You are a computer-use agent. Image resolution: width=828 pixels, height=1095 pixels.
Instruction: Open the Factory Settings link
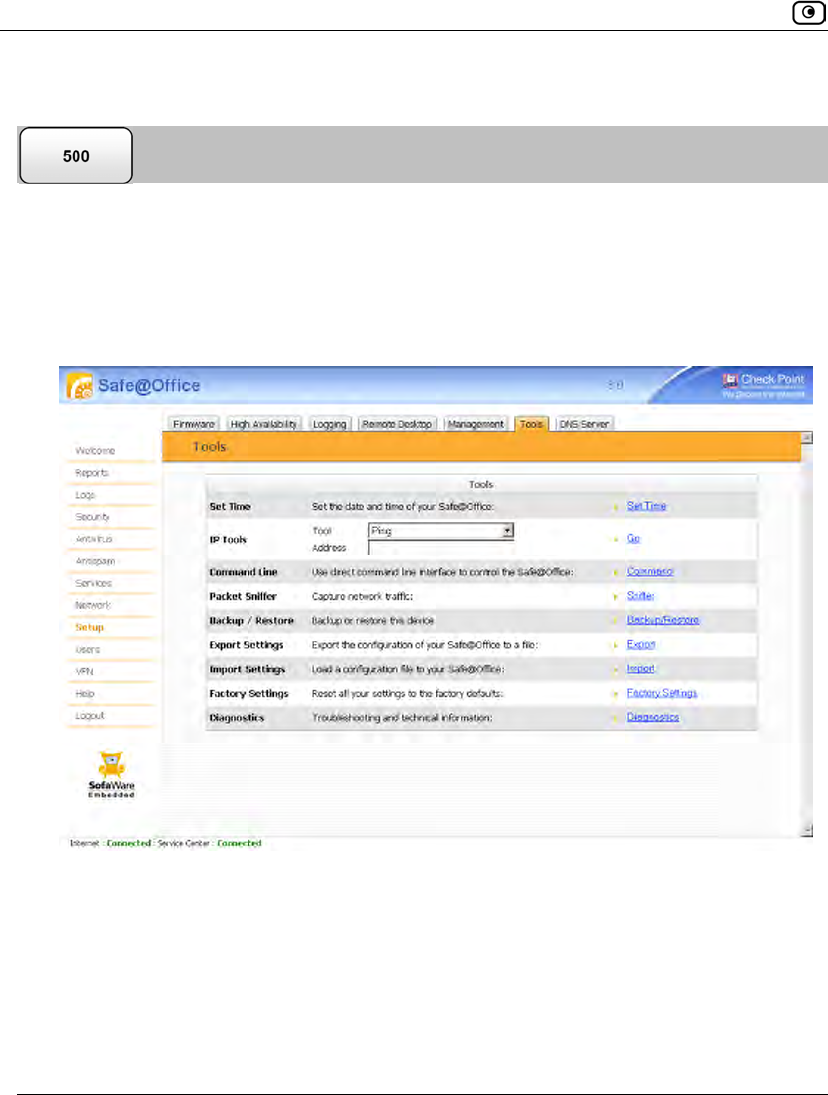pos(662,693)
